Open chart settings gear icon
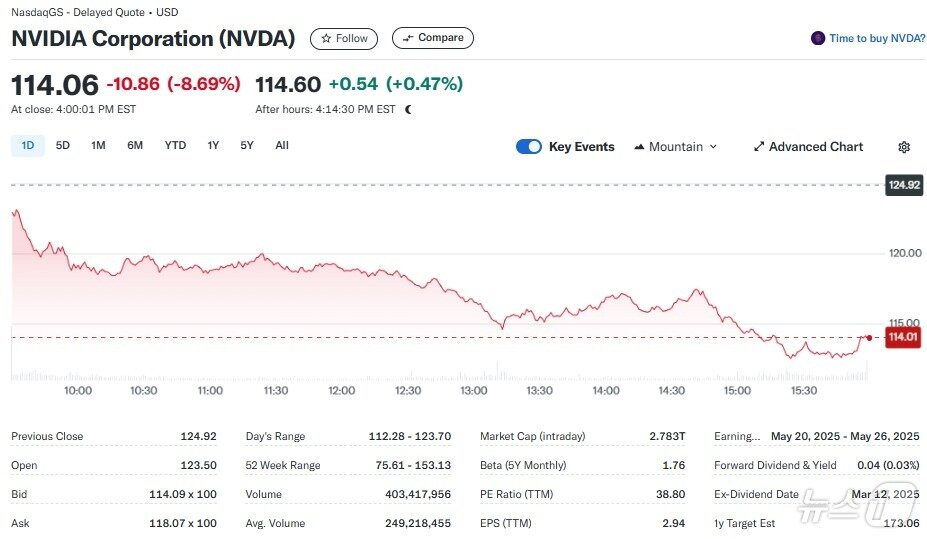 904,147
